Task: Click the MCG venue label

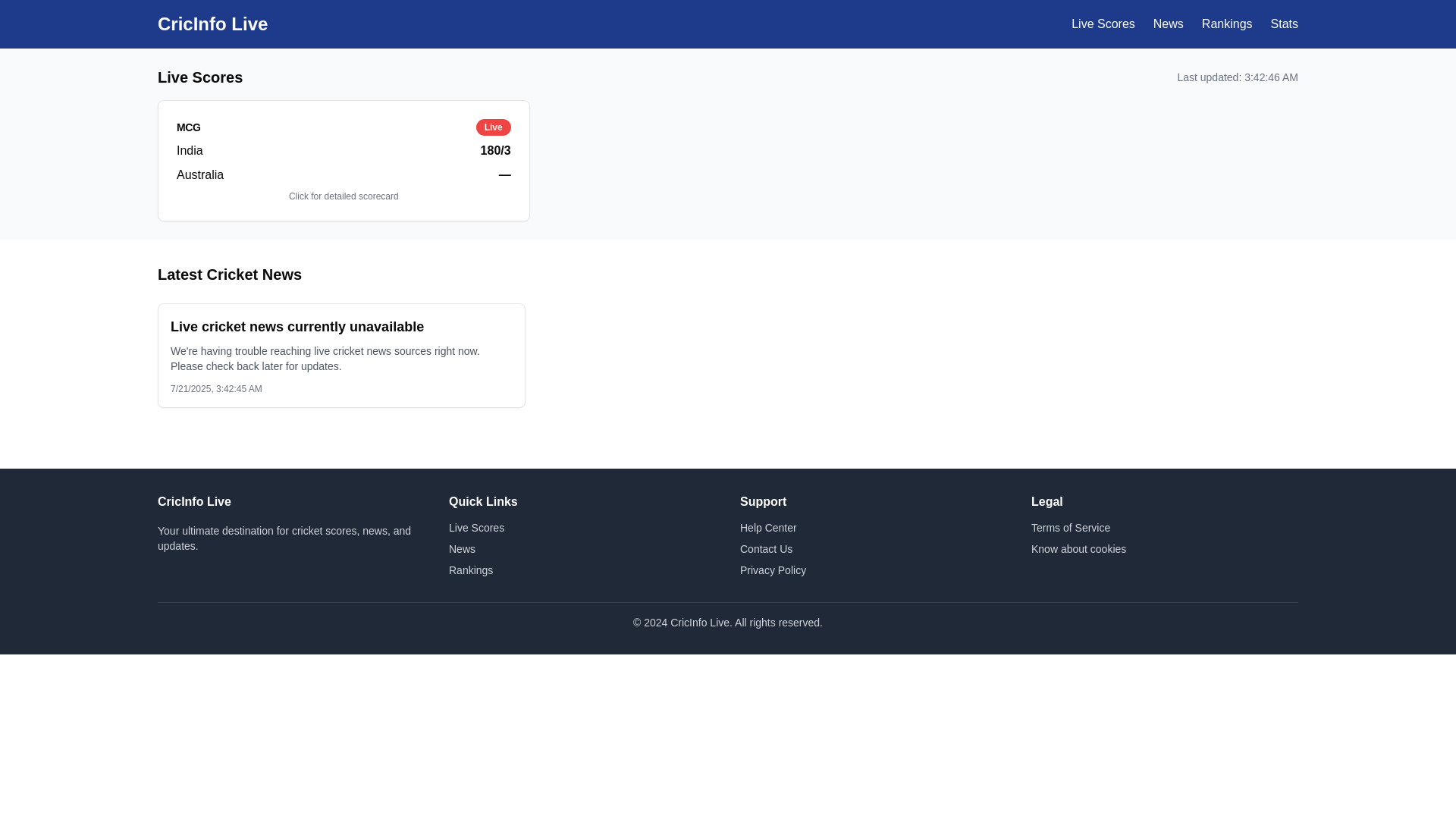Action: click(189, 127)
